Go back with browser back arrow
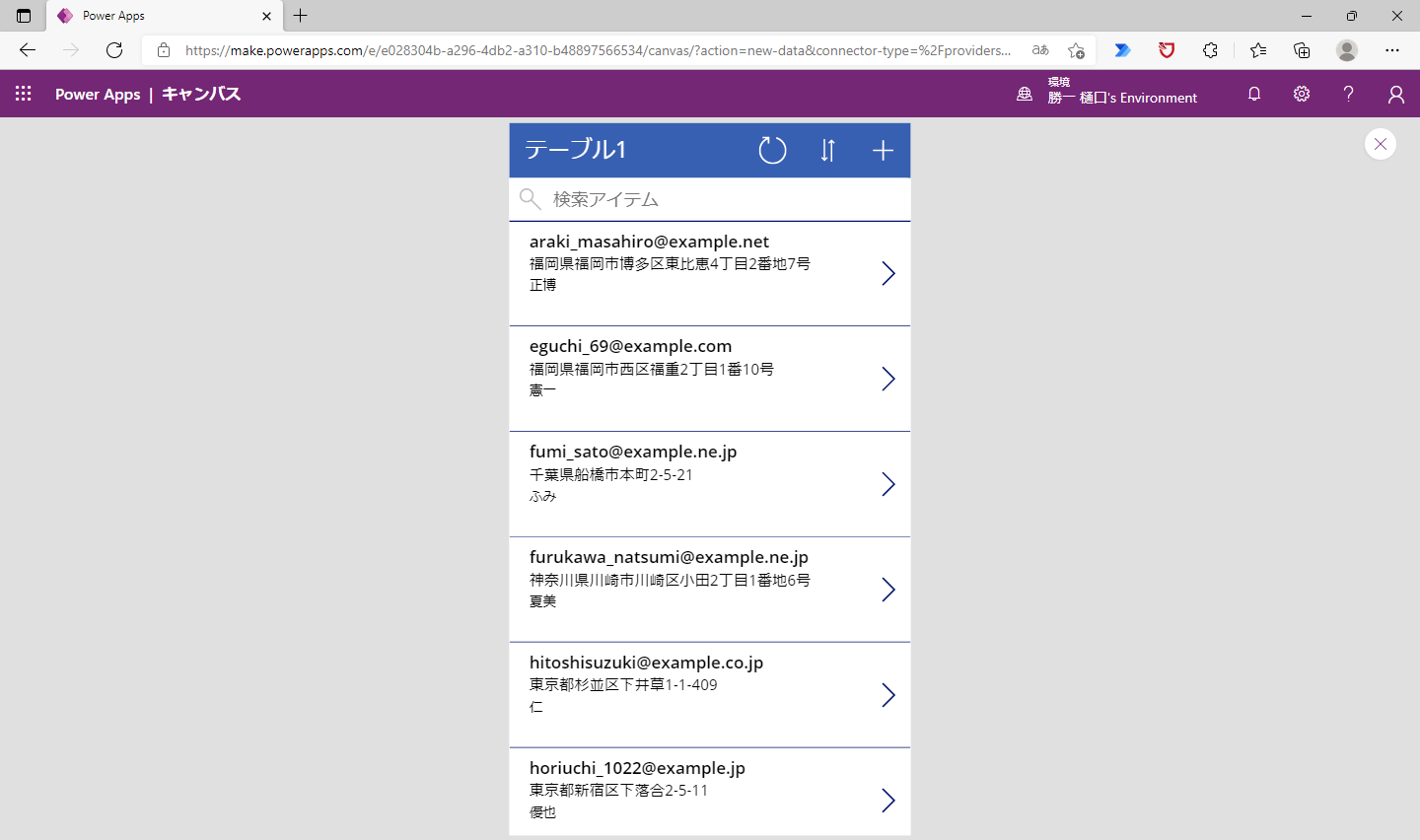1420x840 pixels. [28, 50]
